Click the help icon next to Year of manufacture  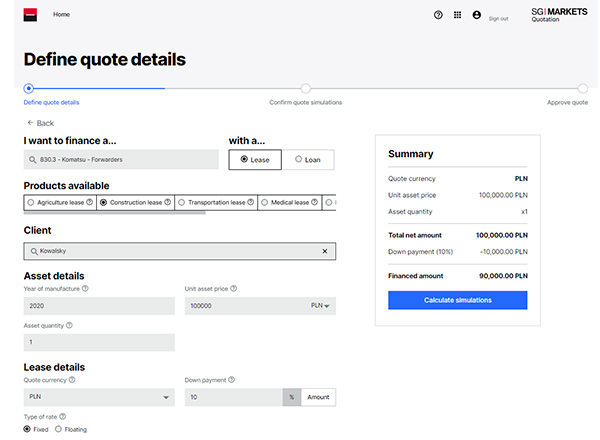coord(85,289)
